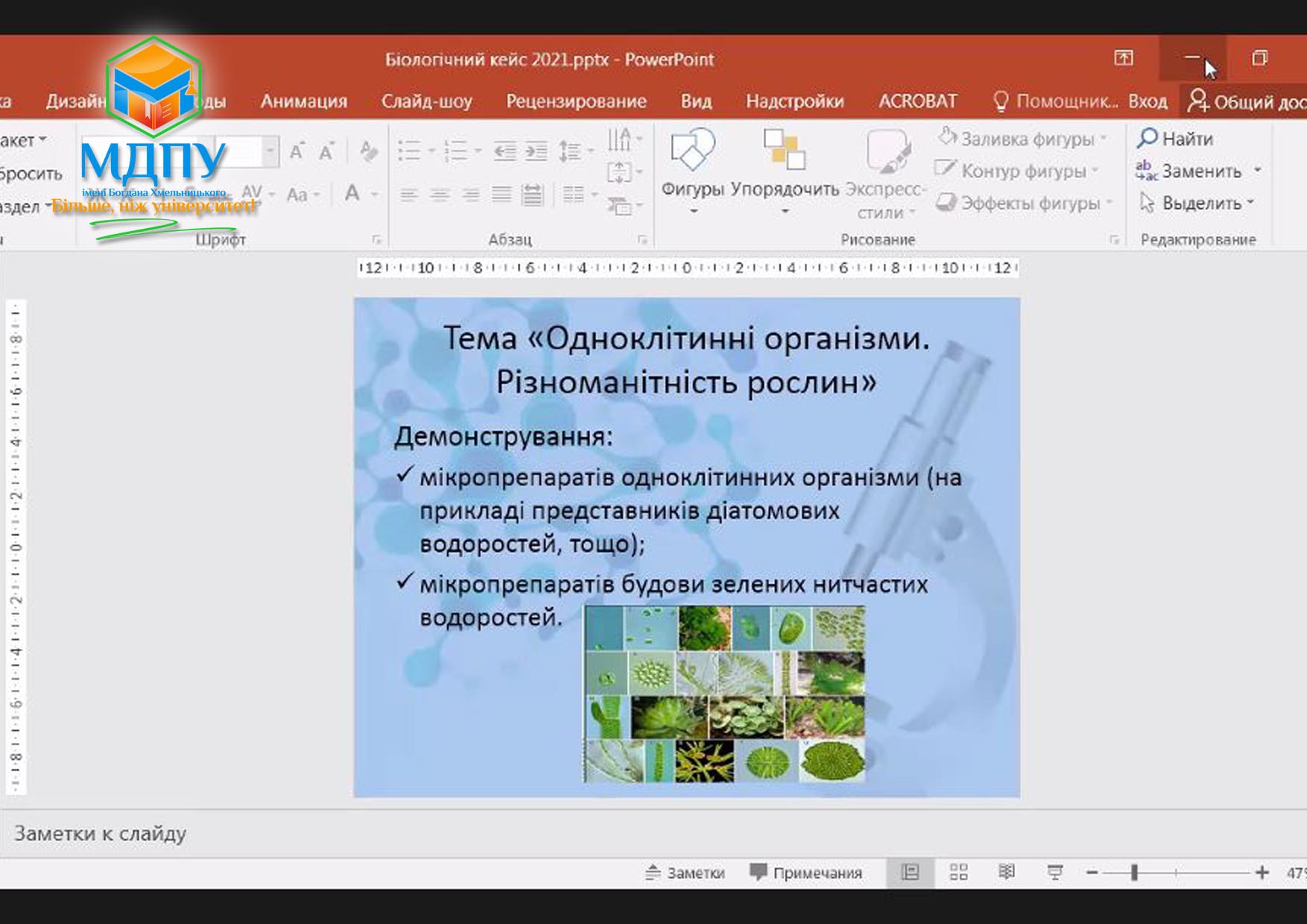Click the zoom slider handle

coord(1134,873)
